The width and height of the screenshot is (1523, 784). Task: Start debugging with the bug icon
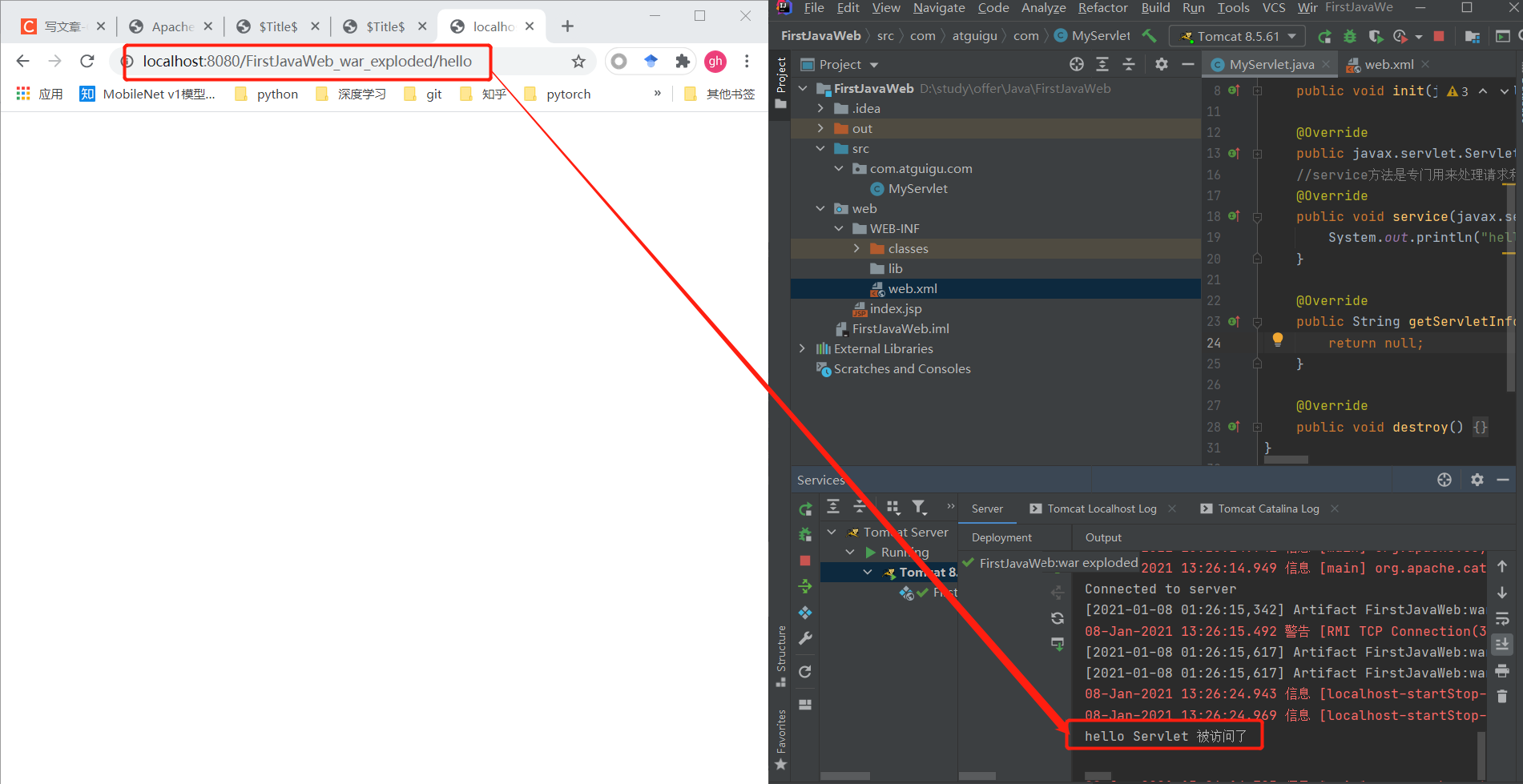pyautogui.click(x=1350, y=36)
